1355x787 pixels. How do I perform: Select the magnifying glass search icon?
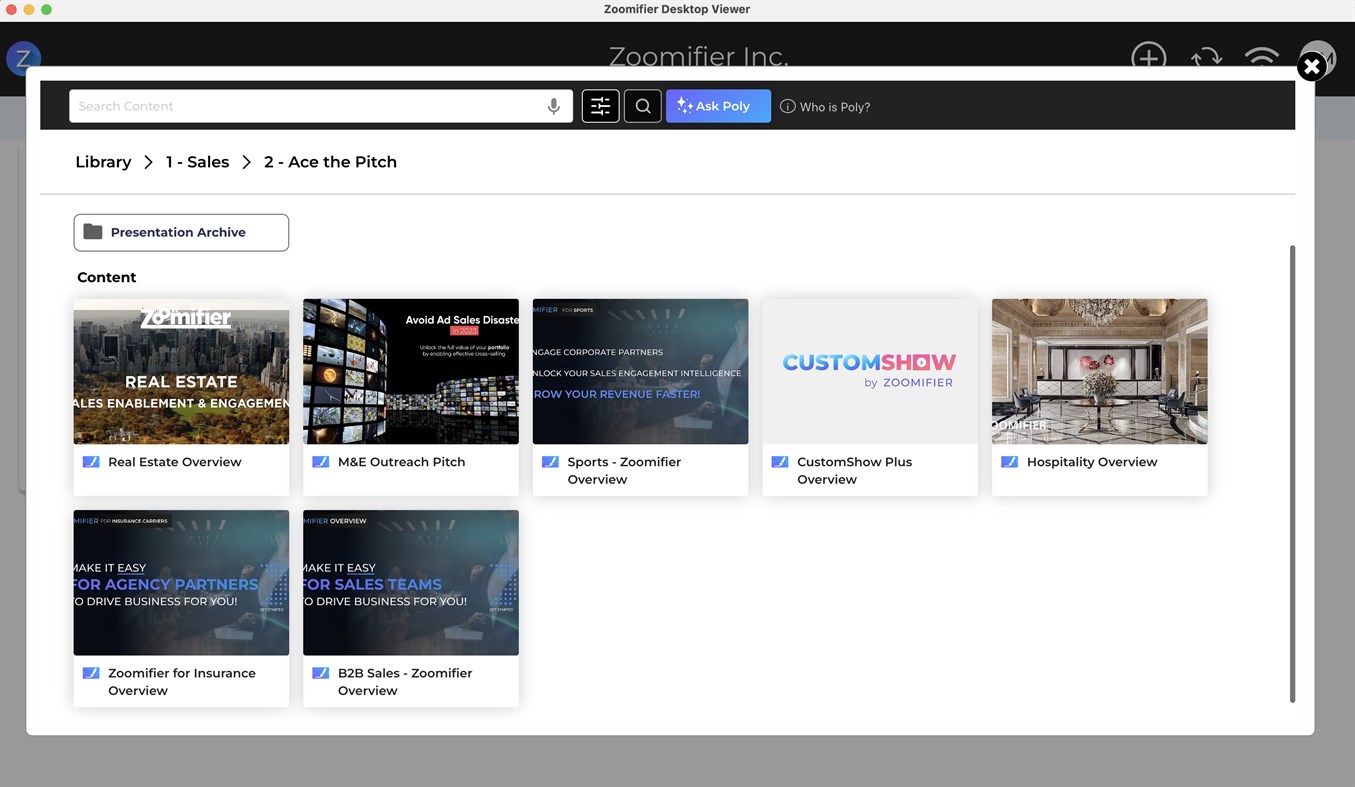(x=642, y=105)
